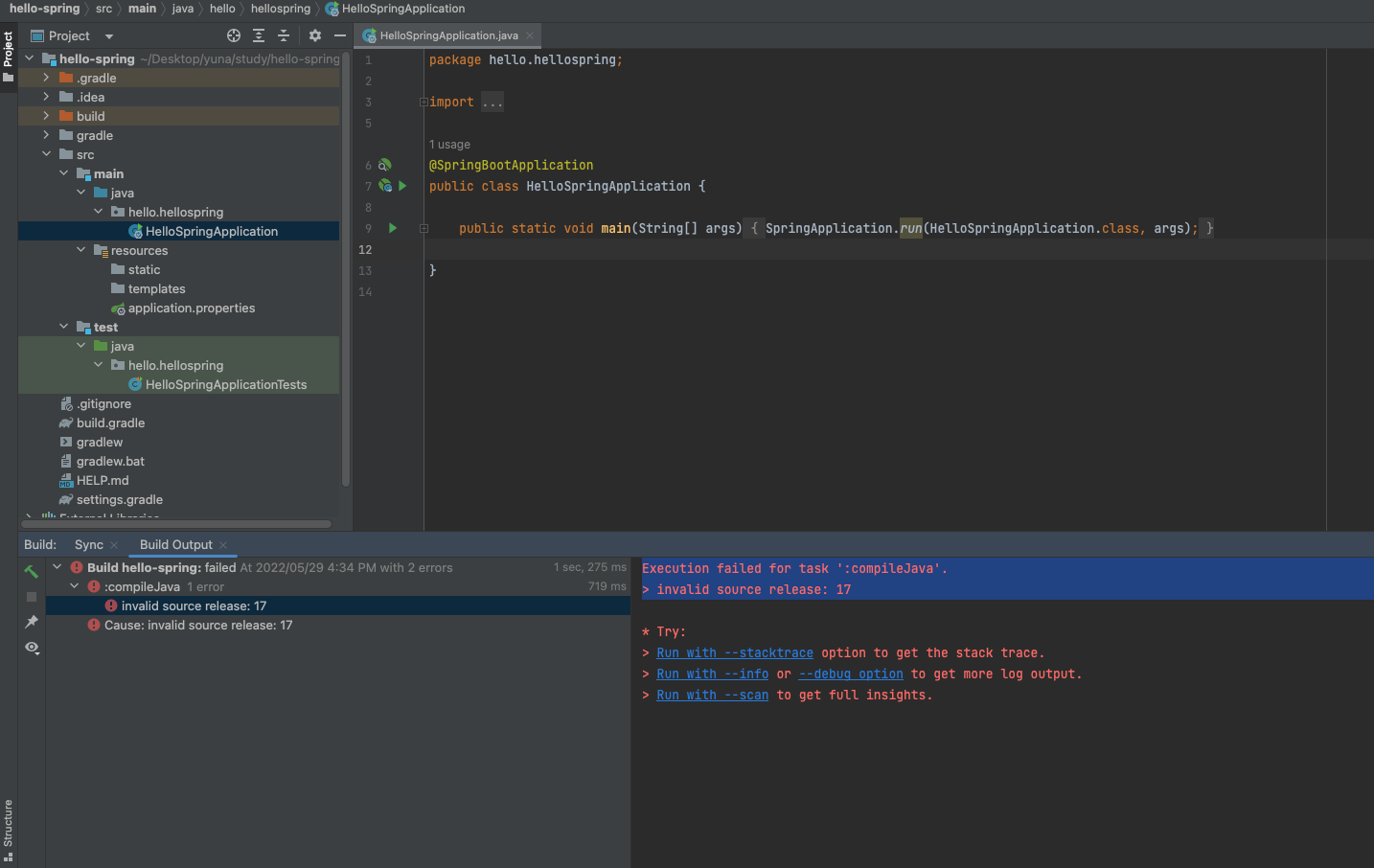Collapse the main folder
Screen dimensions: 1374x868
pos(63,173)
